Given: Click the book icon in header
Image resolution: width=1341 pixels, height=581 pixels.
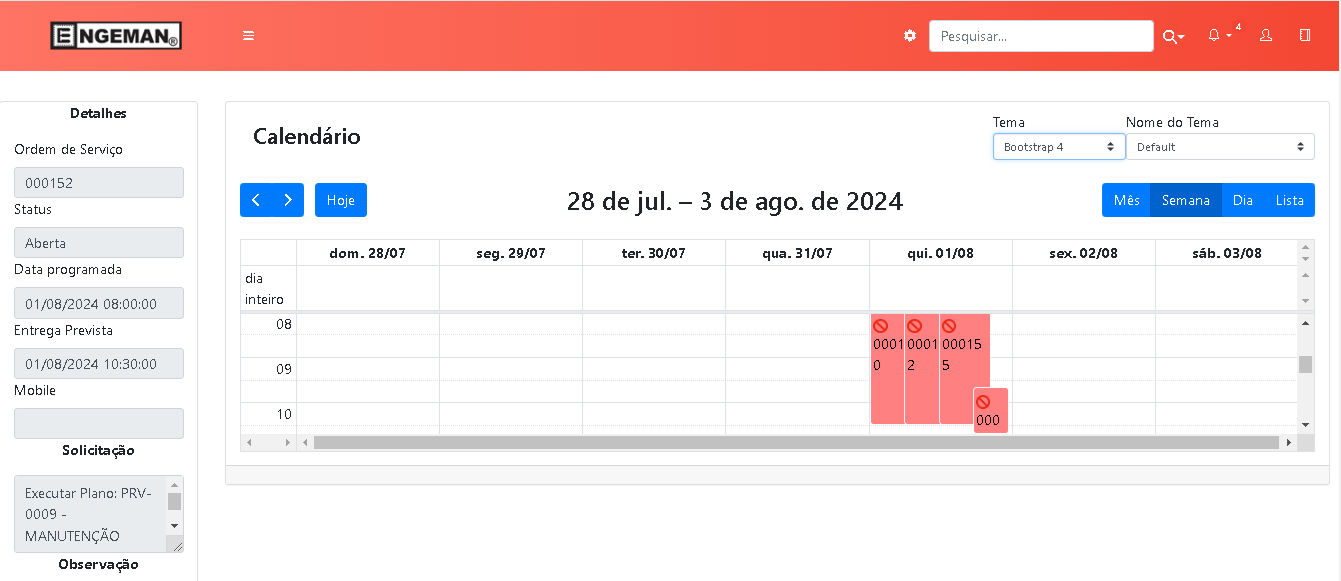Looking at the screenshot, I should coord(1305,35).
